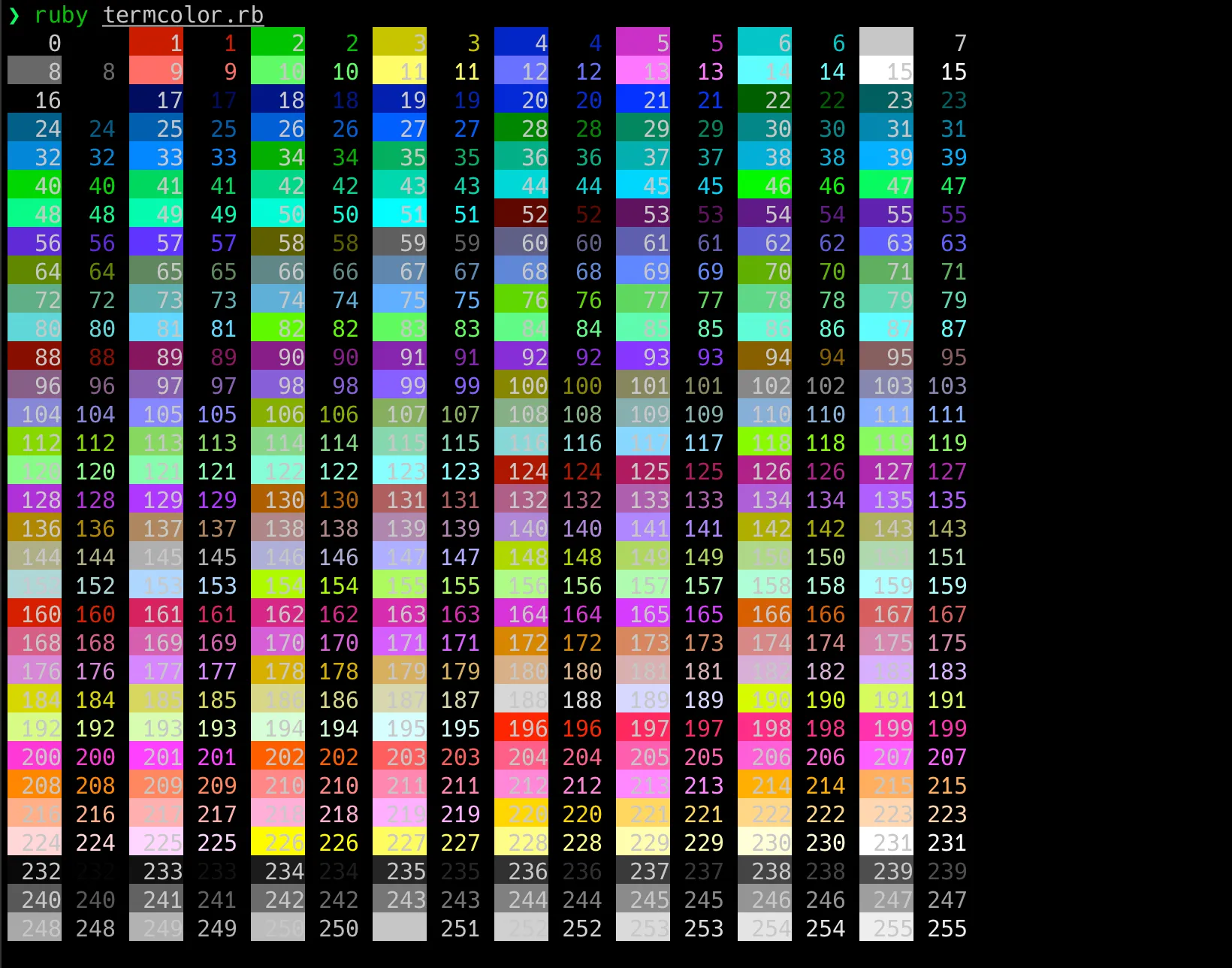1232x968 pixels.
Task: Select the bright red cell 196
Action: (x=521, y=728)
